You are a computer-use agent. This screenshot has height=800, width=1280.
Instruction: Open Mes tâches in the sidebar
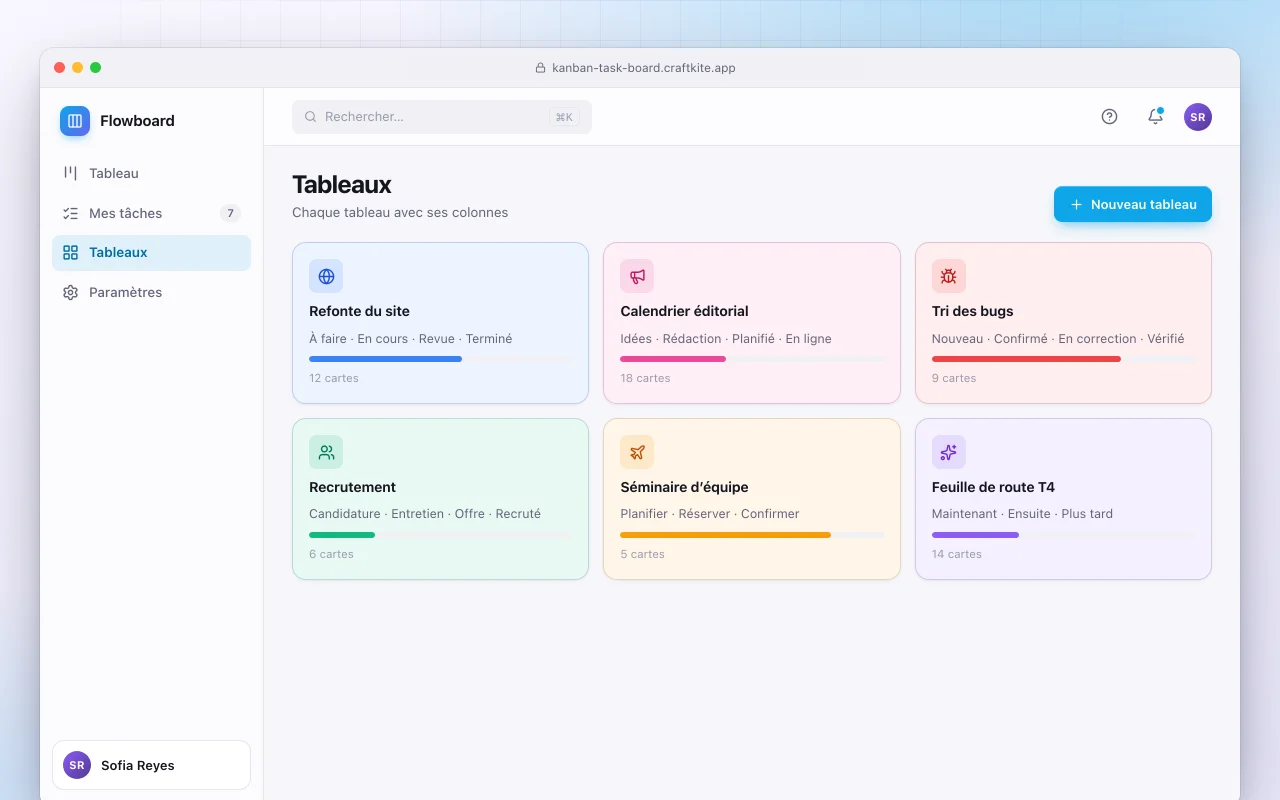pyautogui.click(x=151, y=213)
